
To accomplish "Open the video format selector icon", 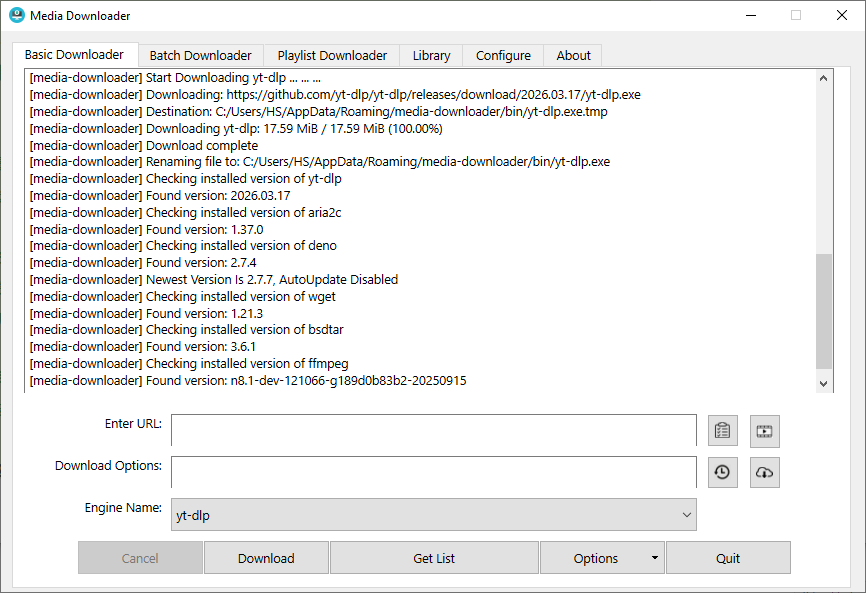I will (765, 430).
